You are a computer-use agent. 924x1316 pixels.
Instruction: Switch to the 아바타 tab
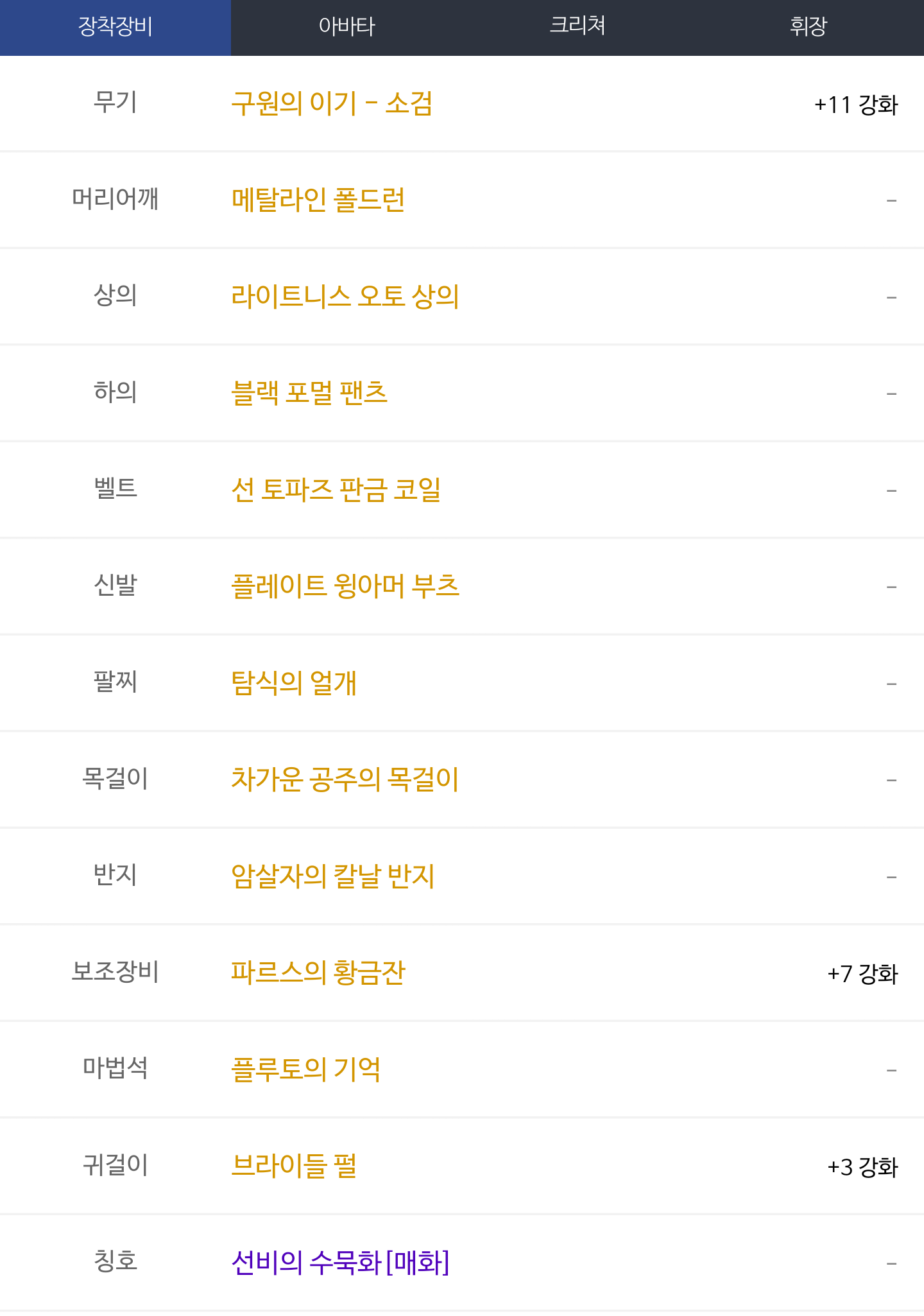[x=346, y=27]
